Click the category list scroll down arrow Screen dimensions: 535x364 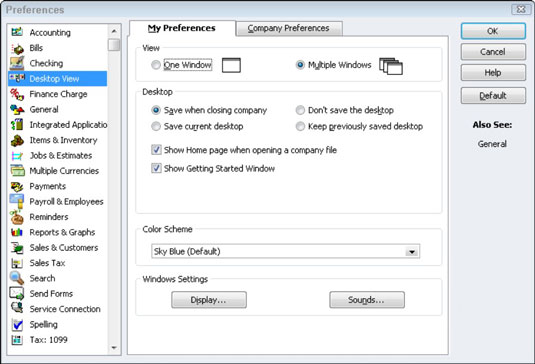click(114, 348)
